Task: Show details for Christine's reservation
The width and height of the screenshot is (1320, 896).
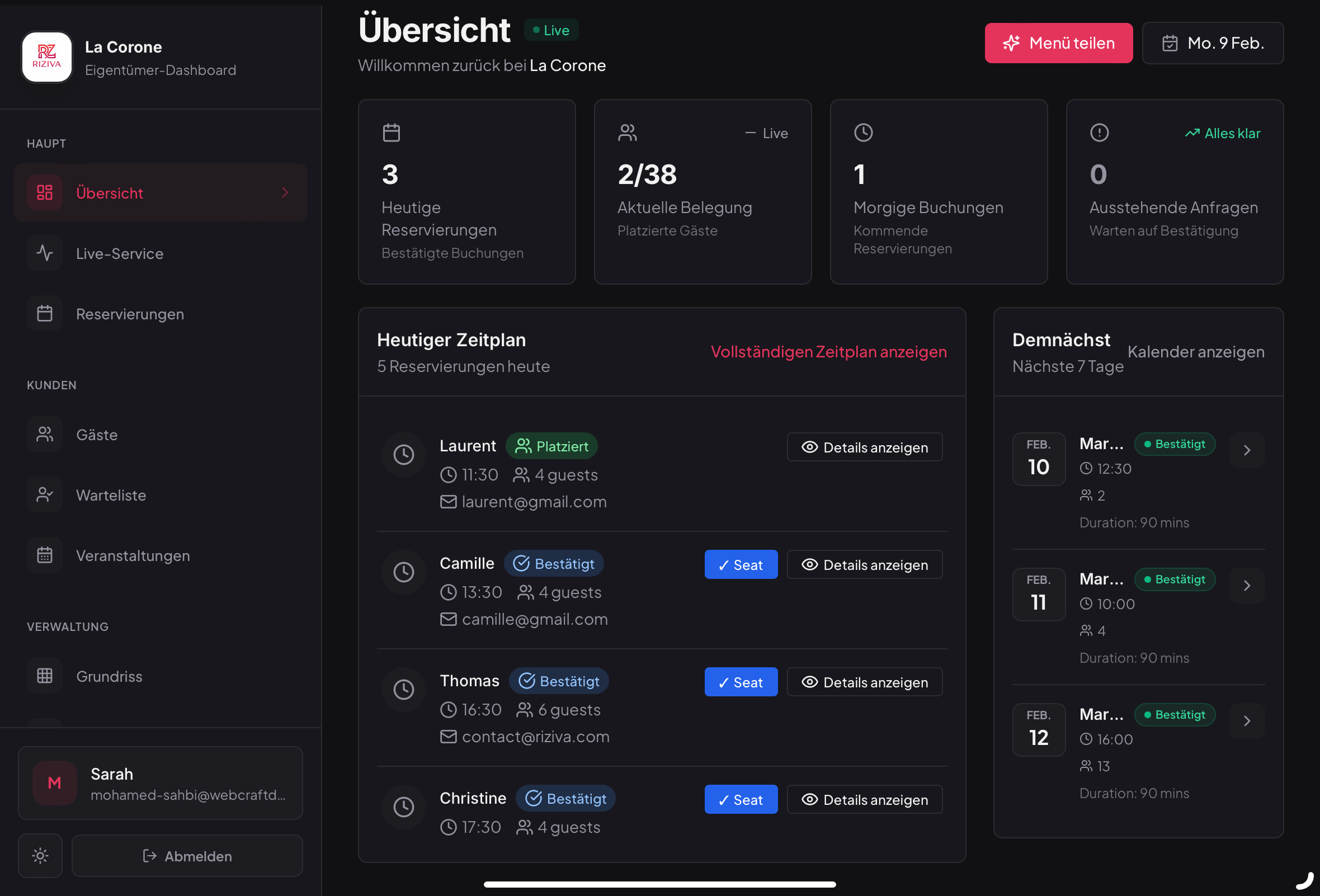Action: [x=865, y=799]
